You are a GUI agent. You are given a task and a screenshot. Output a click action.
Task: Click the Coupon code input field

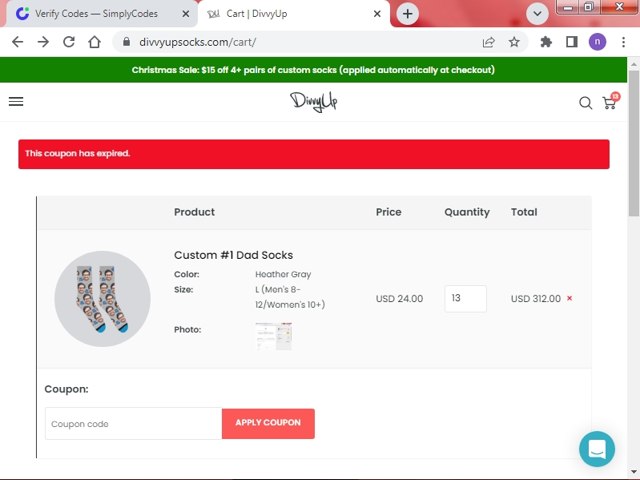(133, 424)
